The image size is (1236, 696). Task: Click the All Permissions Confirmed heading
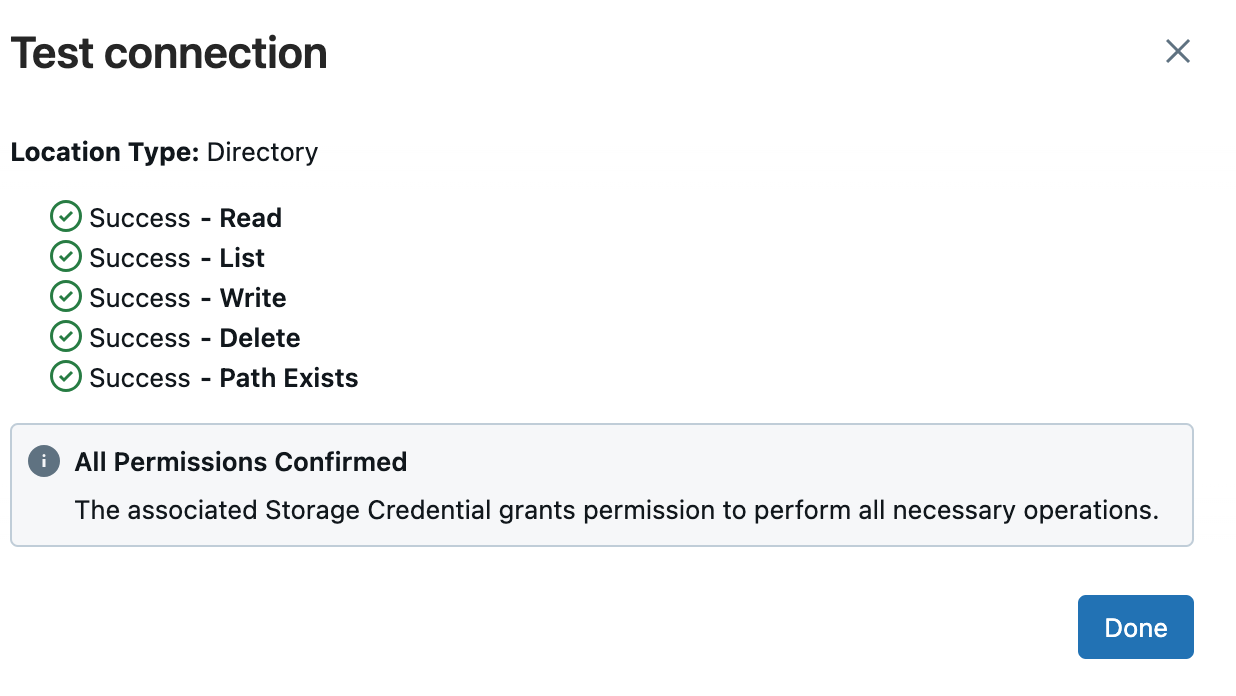click(x=241, y=461)
